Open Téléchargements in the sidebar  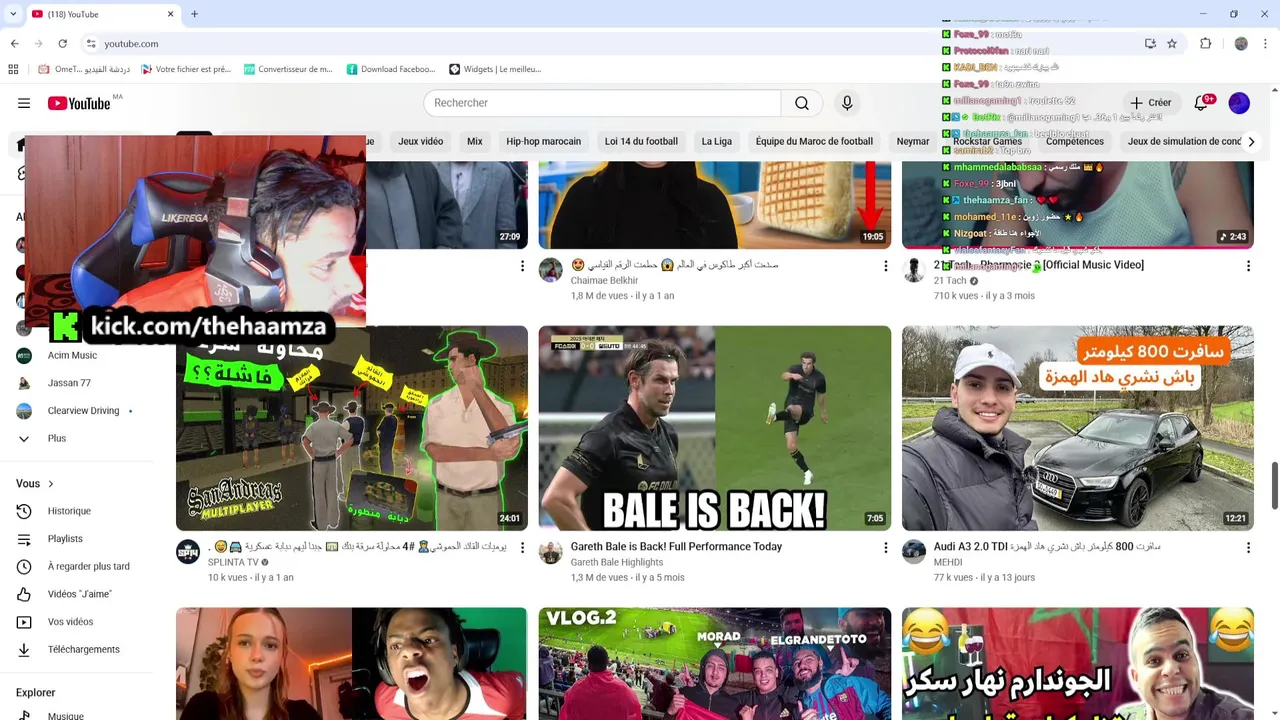[83, 649]
